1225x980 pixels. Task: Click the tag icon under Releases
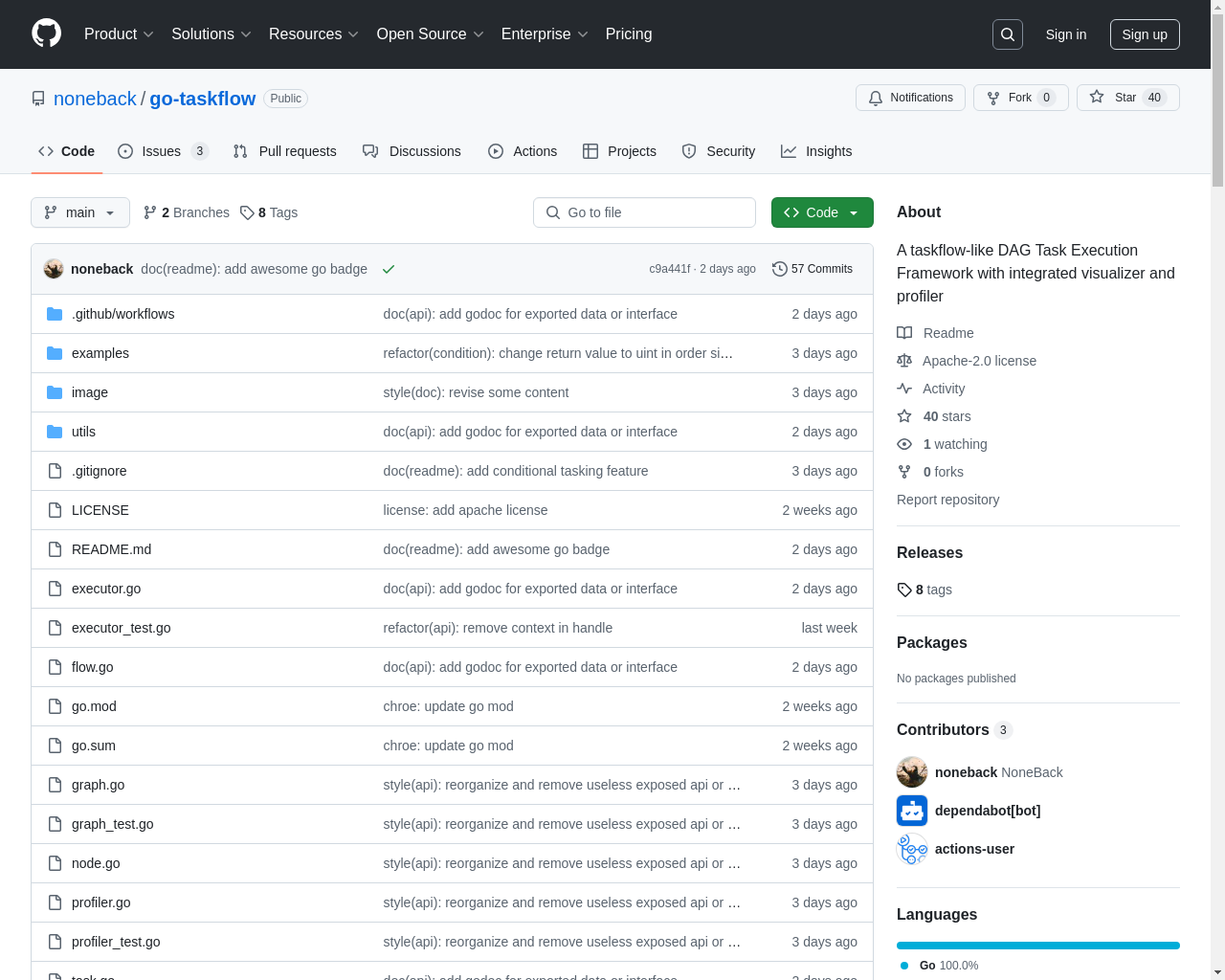[x=904, y=590]
